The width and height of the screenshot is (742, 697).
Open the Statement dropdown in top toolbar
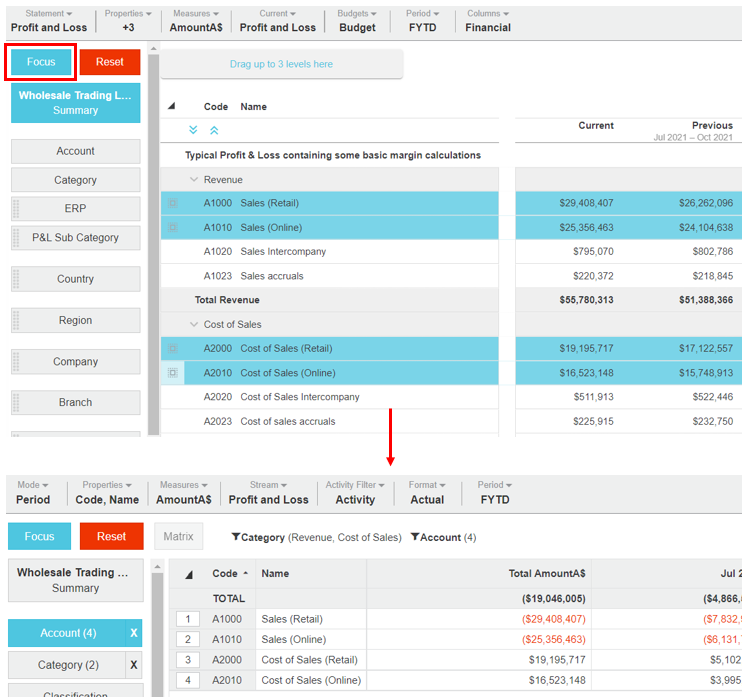pos(49,21)
